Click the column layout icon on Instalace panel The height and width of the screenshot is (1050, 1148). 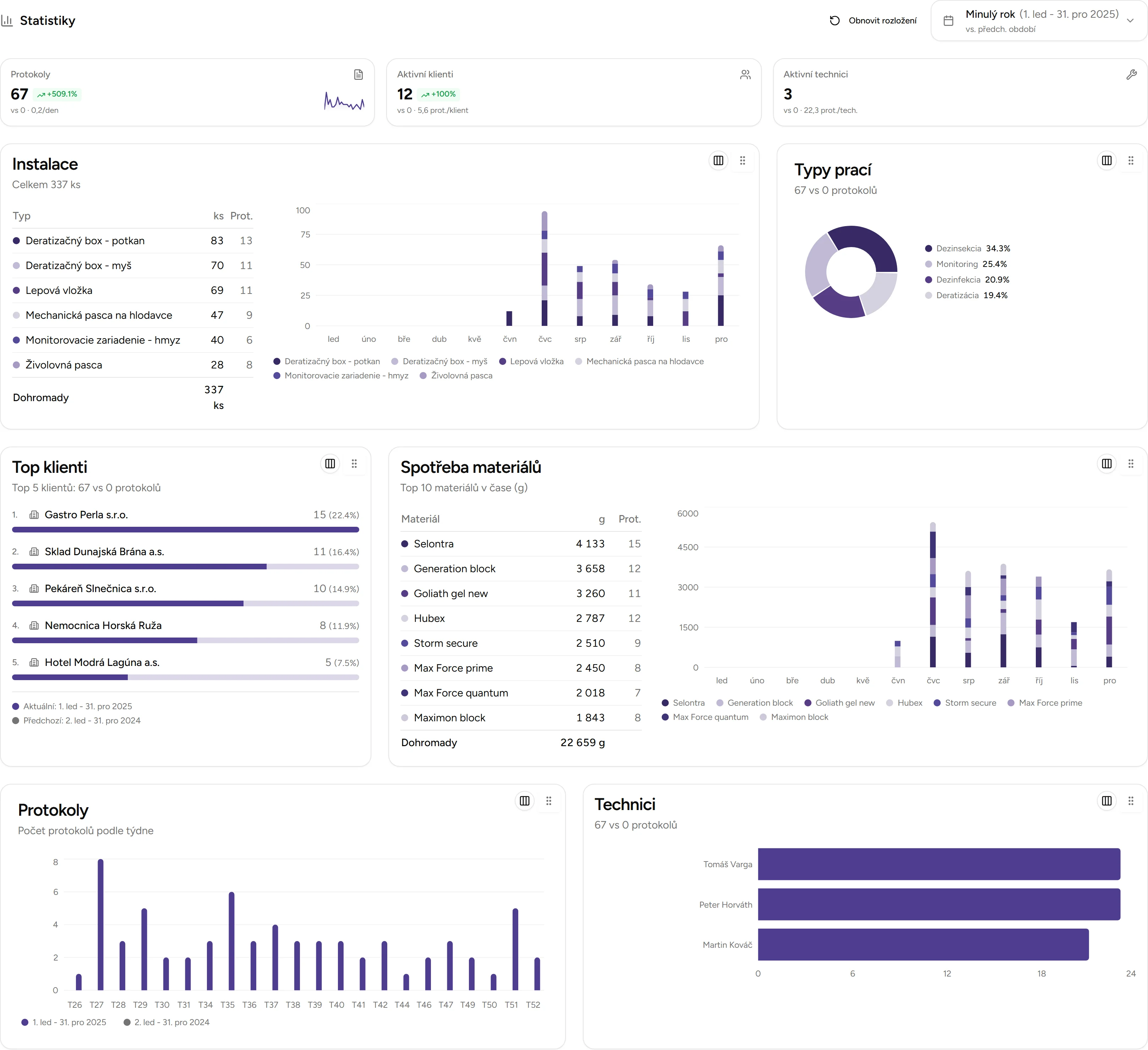718,160
